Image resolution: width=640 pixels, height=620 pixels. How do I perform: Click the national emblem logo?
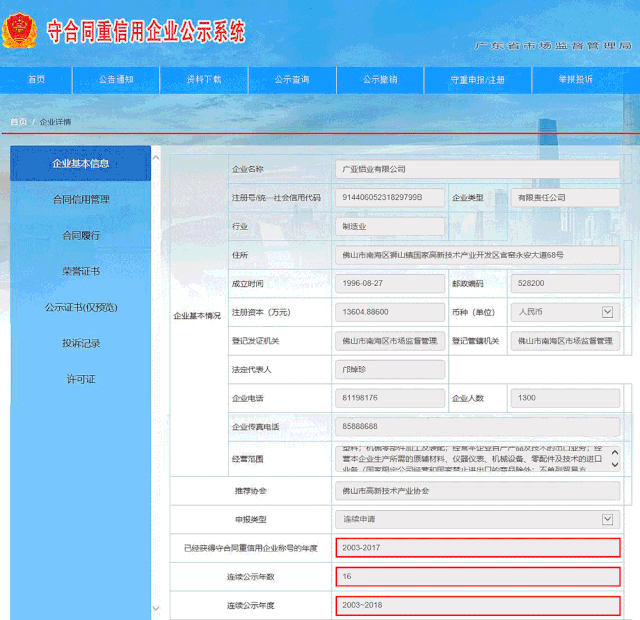click(x=20, y=30)
